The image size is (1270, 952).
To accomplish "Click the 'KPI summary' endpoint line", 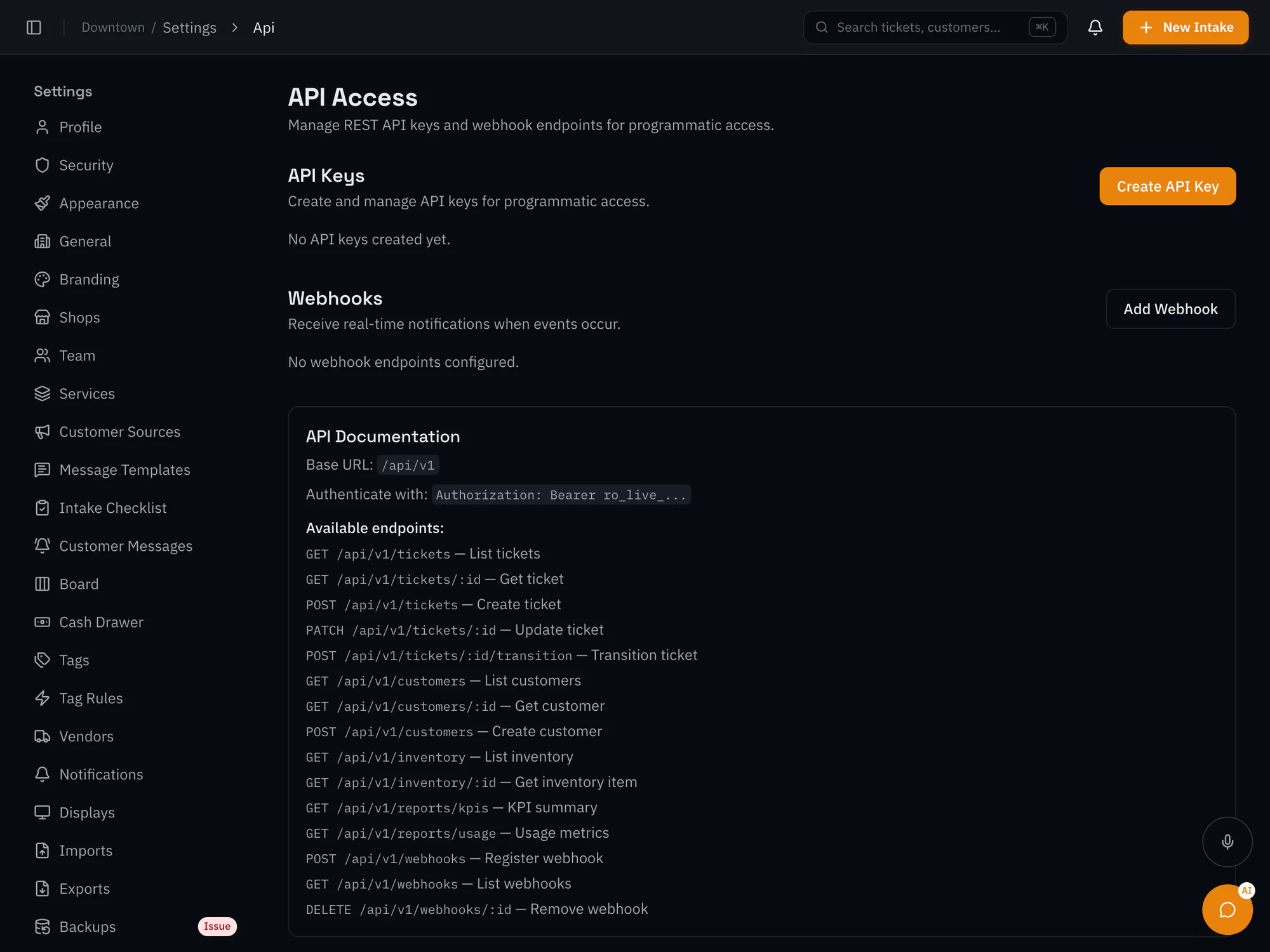I will click(451, 807).
